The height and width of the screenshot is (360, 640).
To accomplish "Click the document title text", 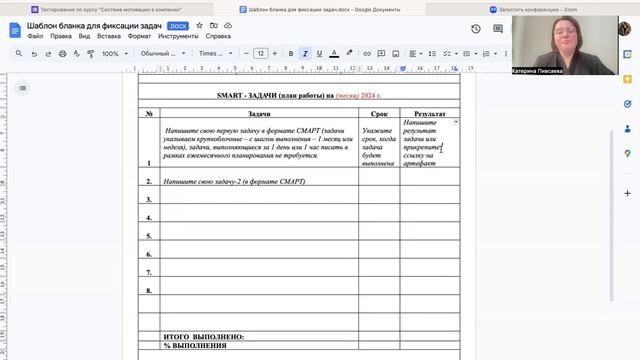I will [94, 26].
